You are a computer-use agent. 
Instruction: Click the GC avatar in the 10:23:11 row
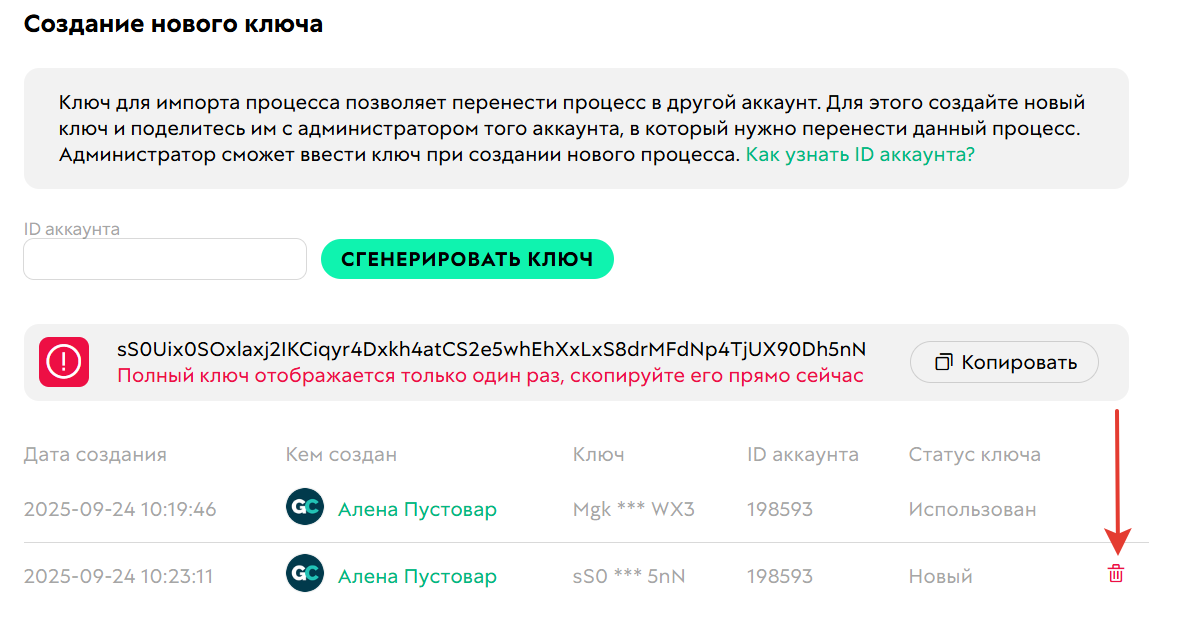click(304, 575)
